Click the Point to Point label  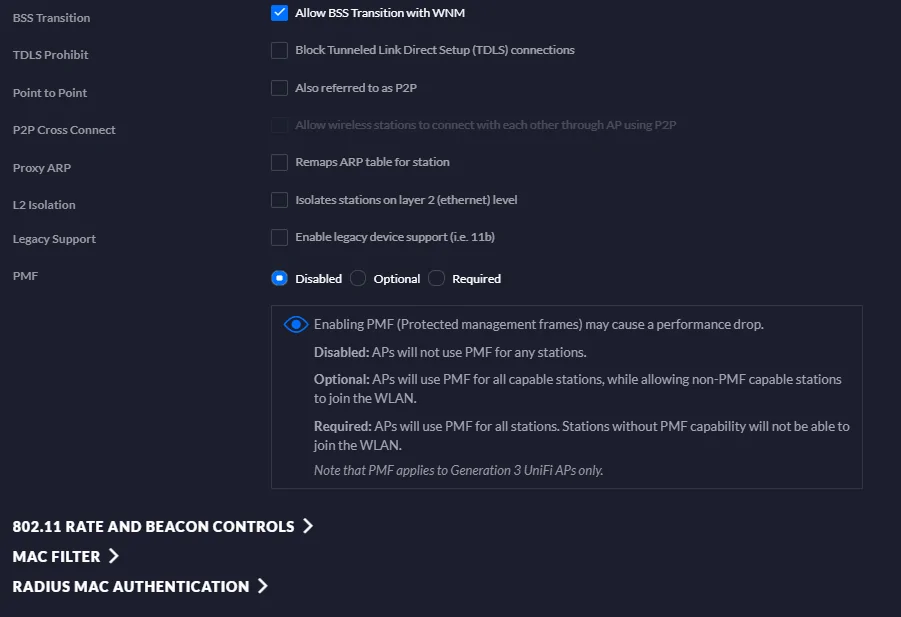click(50, 93)
